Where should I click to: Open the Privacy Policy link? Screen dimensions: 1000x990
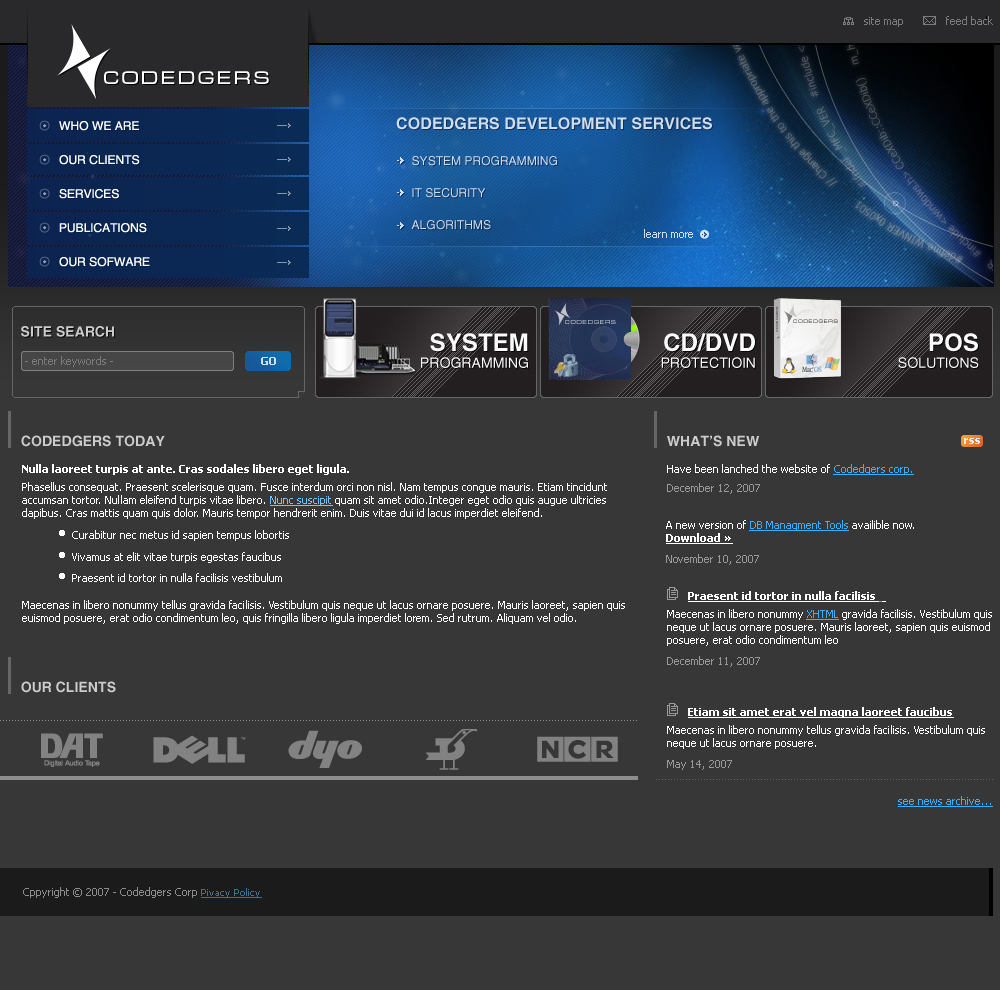coord(230,892)
